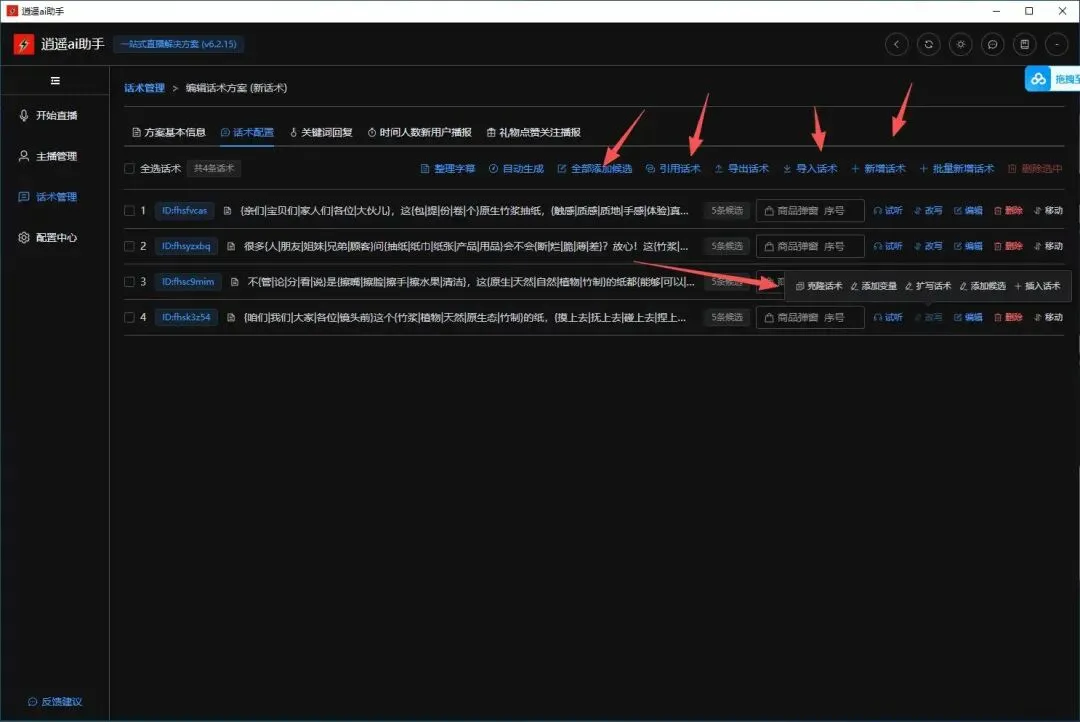Click the ID:fhsfvcas tag
The width and height of the screenshot is (1080, 722).
185,210
